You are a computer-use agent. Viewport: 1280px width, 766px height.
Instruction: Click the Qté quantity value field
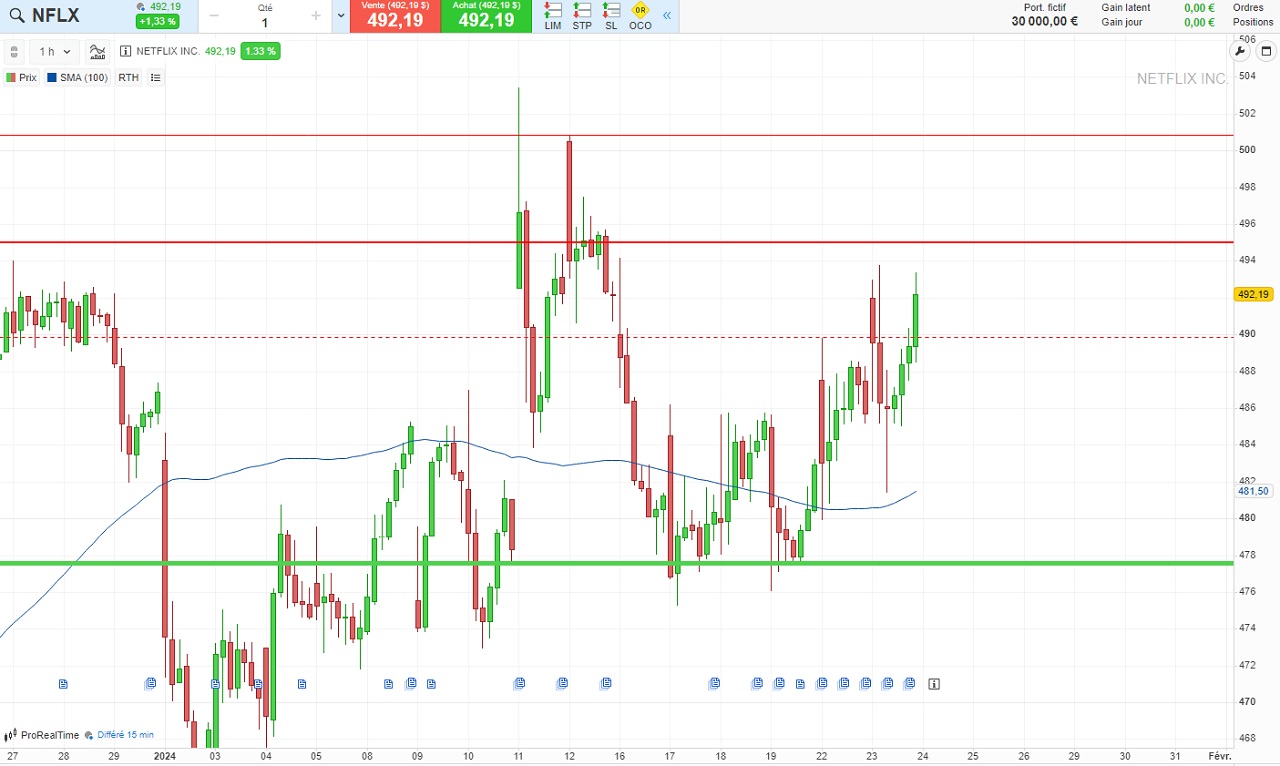265,22
